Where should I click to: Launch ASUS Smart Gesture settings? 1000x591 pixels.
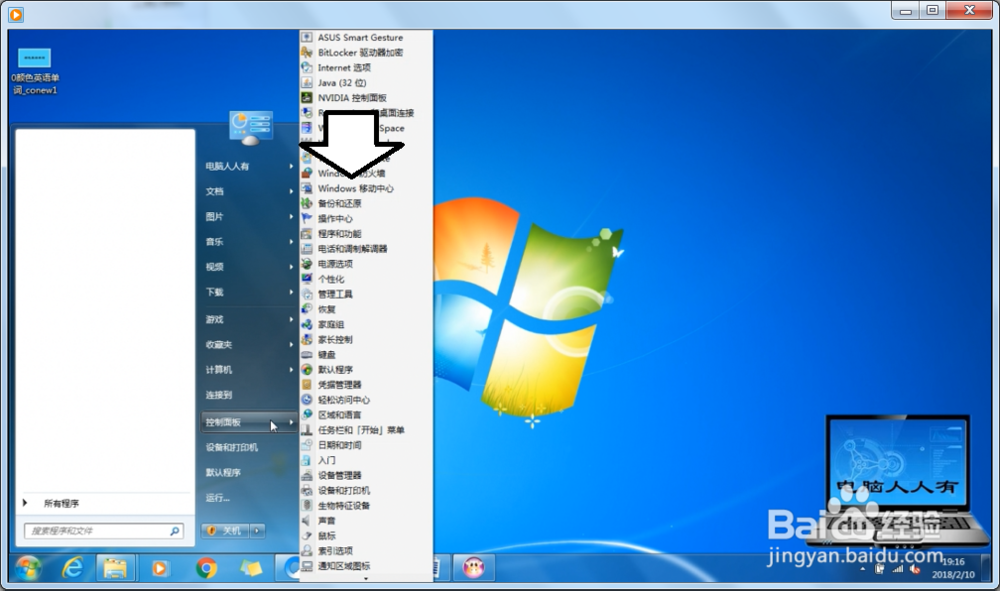[x=361, y=37]
